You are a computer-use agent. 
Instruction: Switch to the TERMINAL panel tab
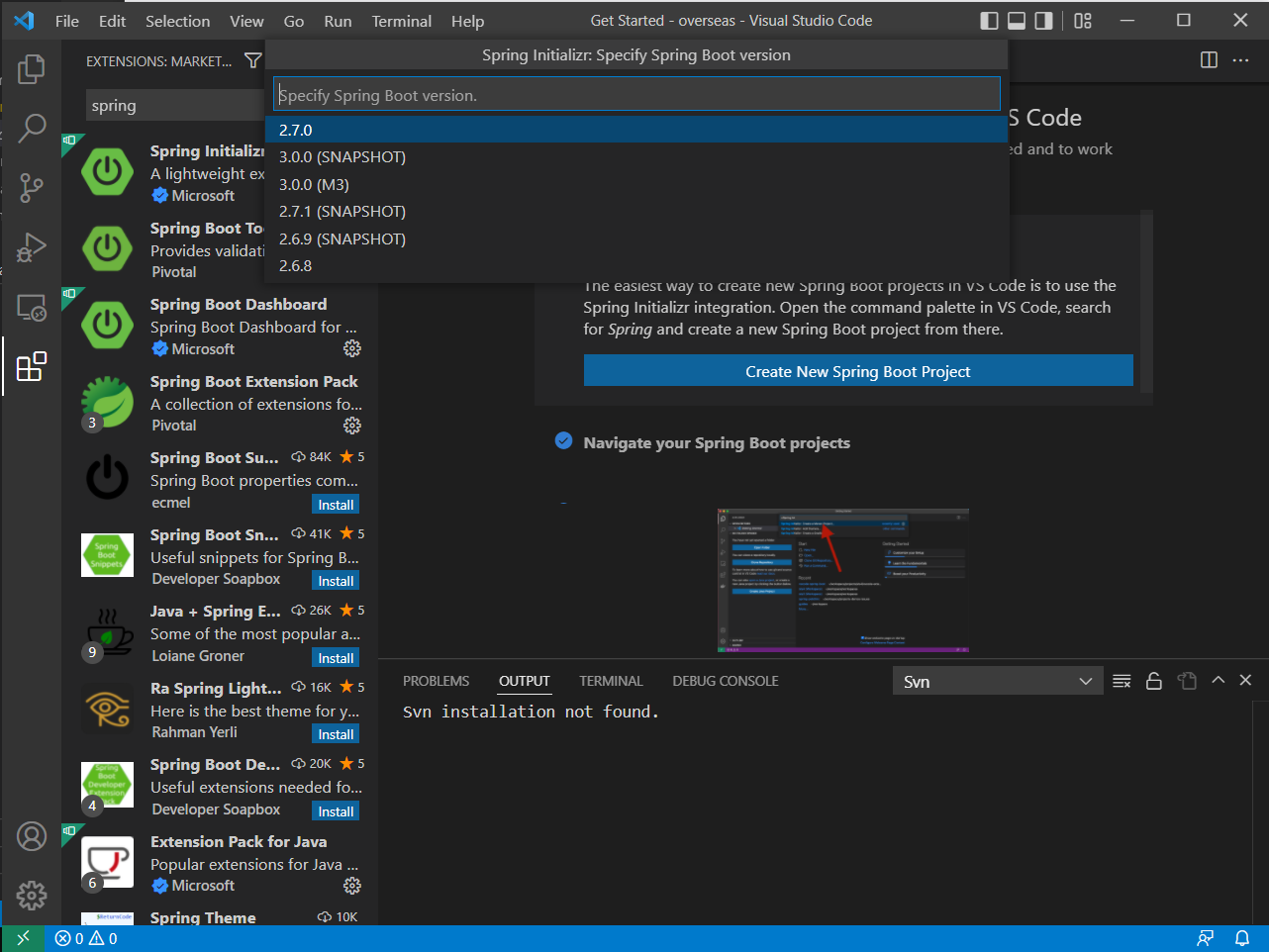point(611,681)
